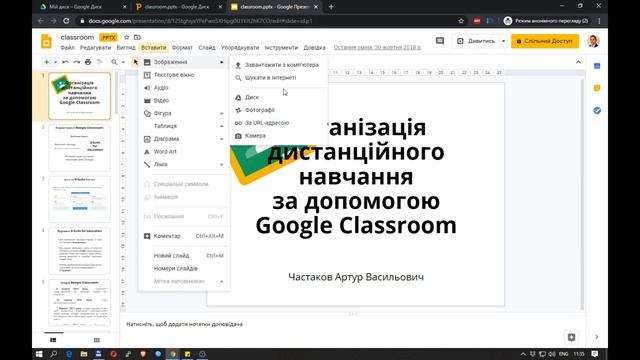Click the Windows Start button
This screenshot has height=360, width=640.
tap(39, 354)
